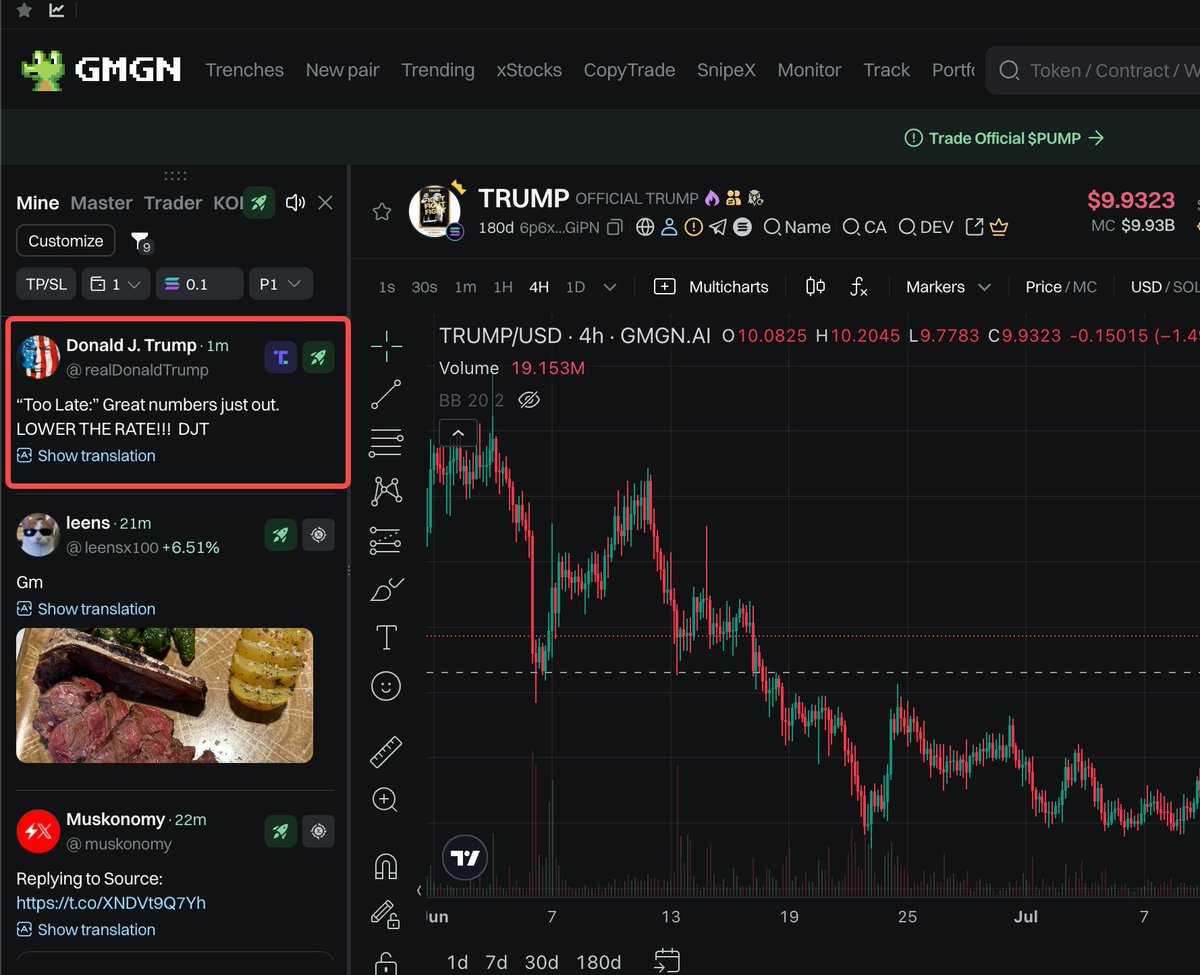1200x975 pixels.
Task: Toggle BB 20 2 indicator visibility
Action: click(x=530, y=400)
